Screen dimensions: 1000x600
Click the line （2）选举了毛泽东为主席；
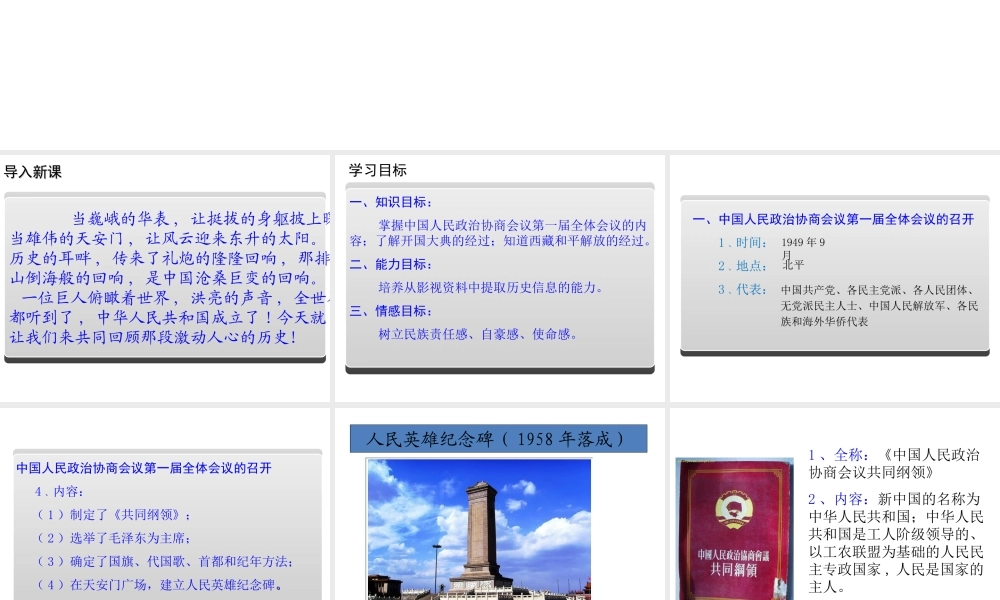pos(112,538)
